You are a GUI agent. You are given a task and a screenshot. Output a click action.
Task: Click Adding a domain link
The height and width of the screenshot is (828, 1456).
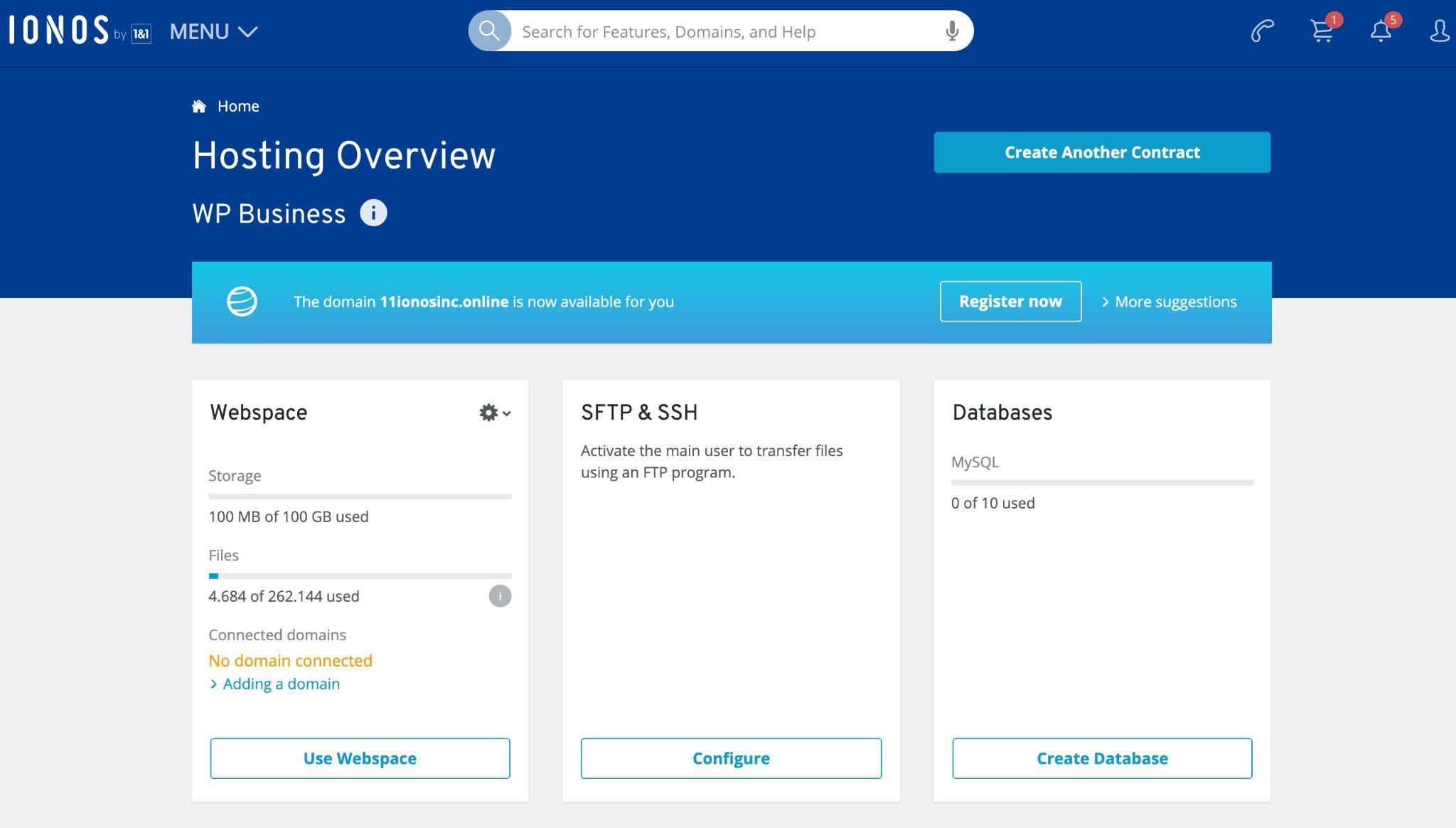(280, 684)
